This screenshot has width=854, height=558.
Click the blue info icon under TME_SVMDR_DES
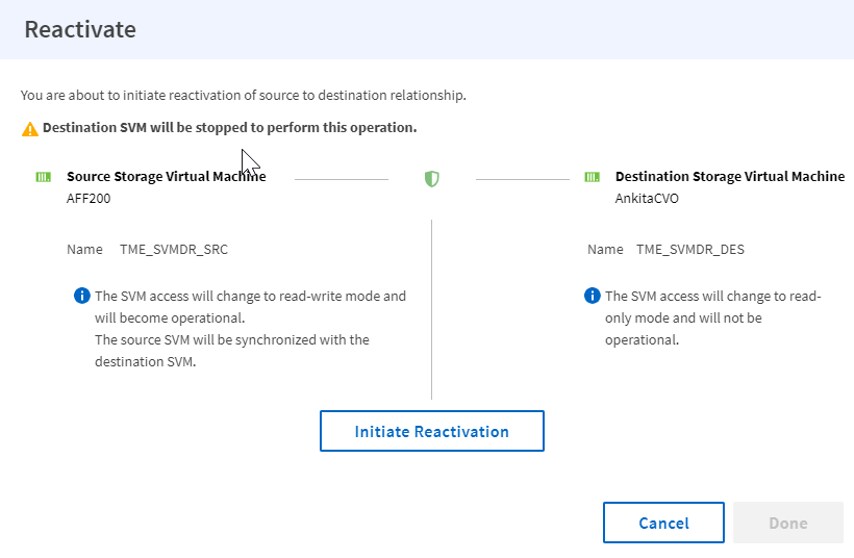click(x=592, y=296)
